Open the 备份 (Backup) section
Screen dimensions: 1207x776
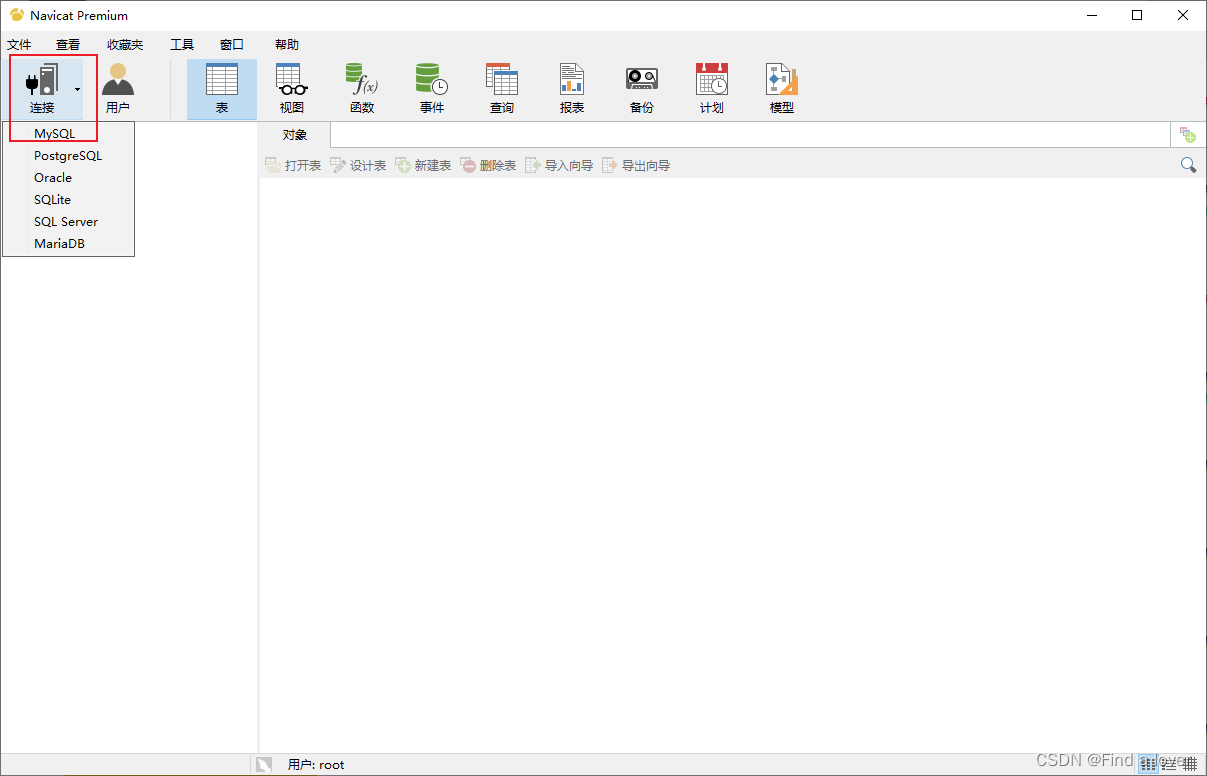pyautogui.click(x=642, y=88)
